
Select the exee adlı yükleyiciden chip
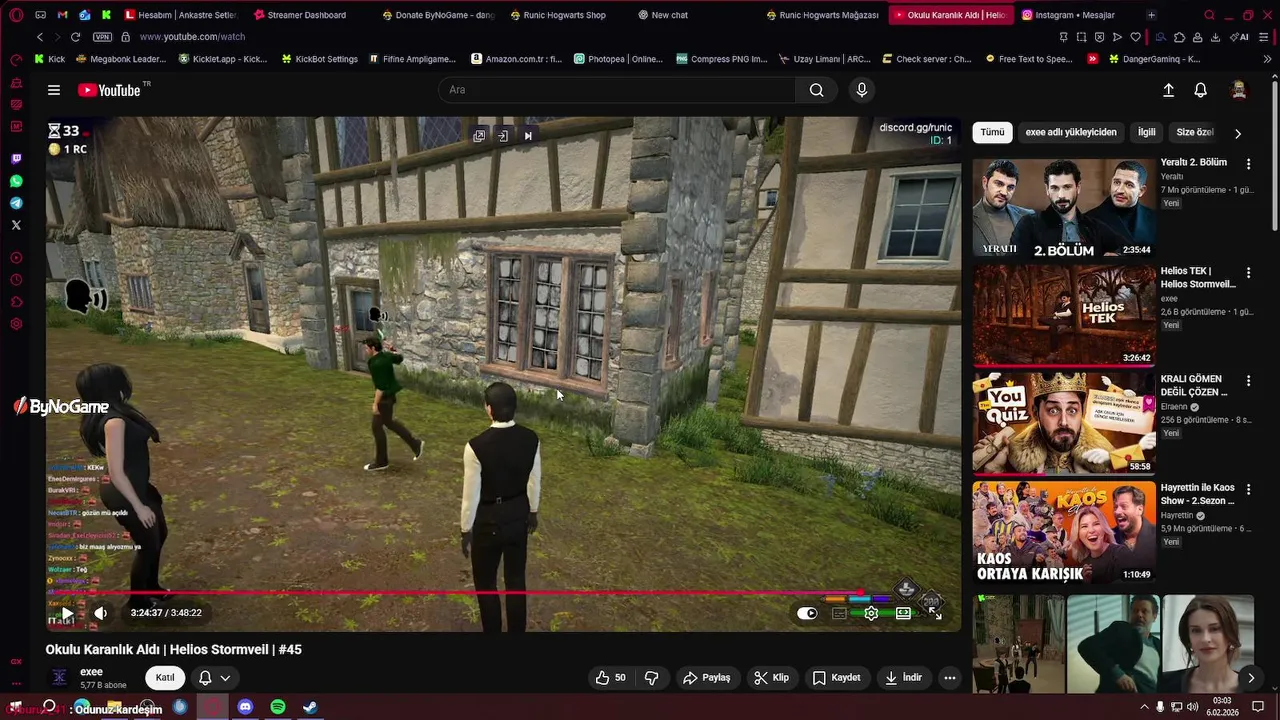coord(1071,132)
